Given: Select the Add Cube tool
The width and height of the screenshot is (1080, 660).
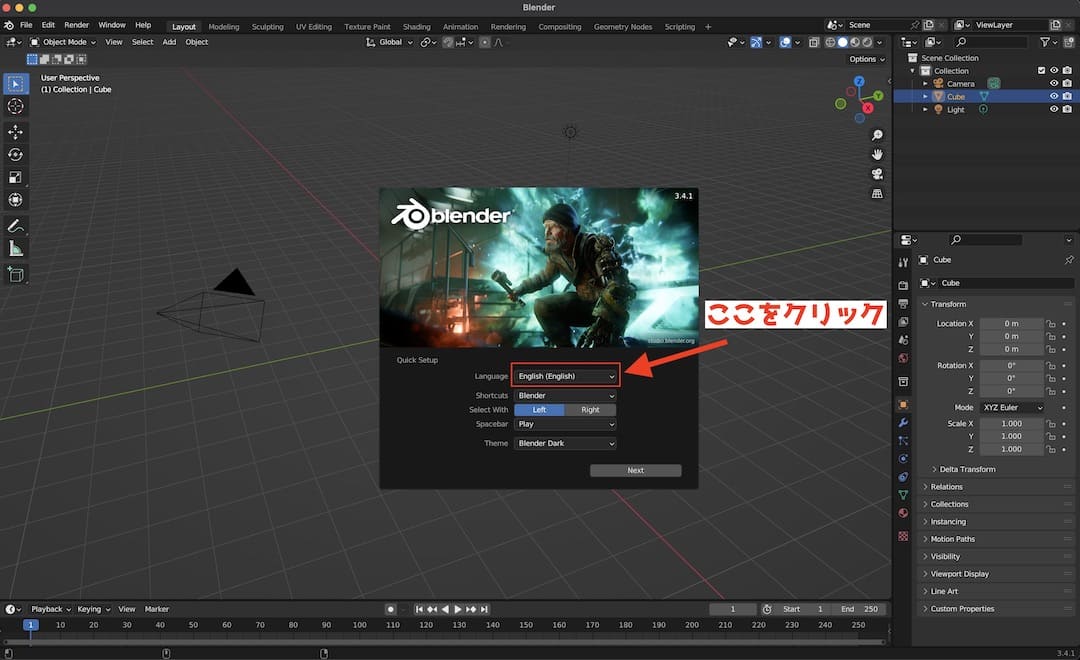Looking at the screenshot, I should [x=15, y=275].
